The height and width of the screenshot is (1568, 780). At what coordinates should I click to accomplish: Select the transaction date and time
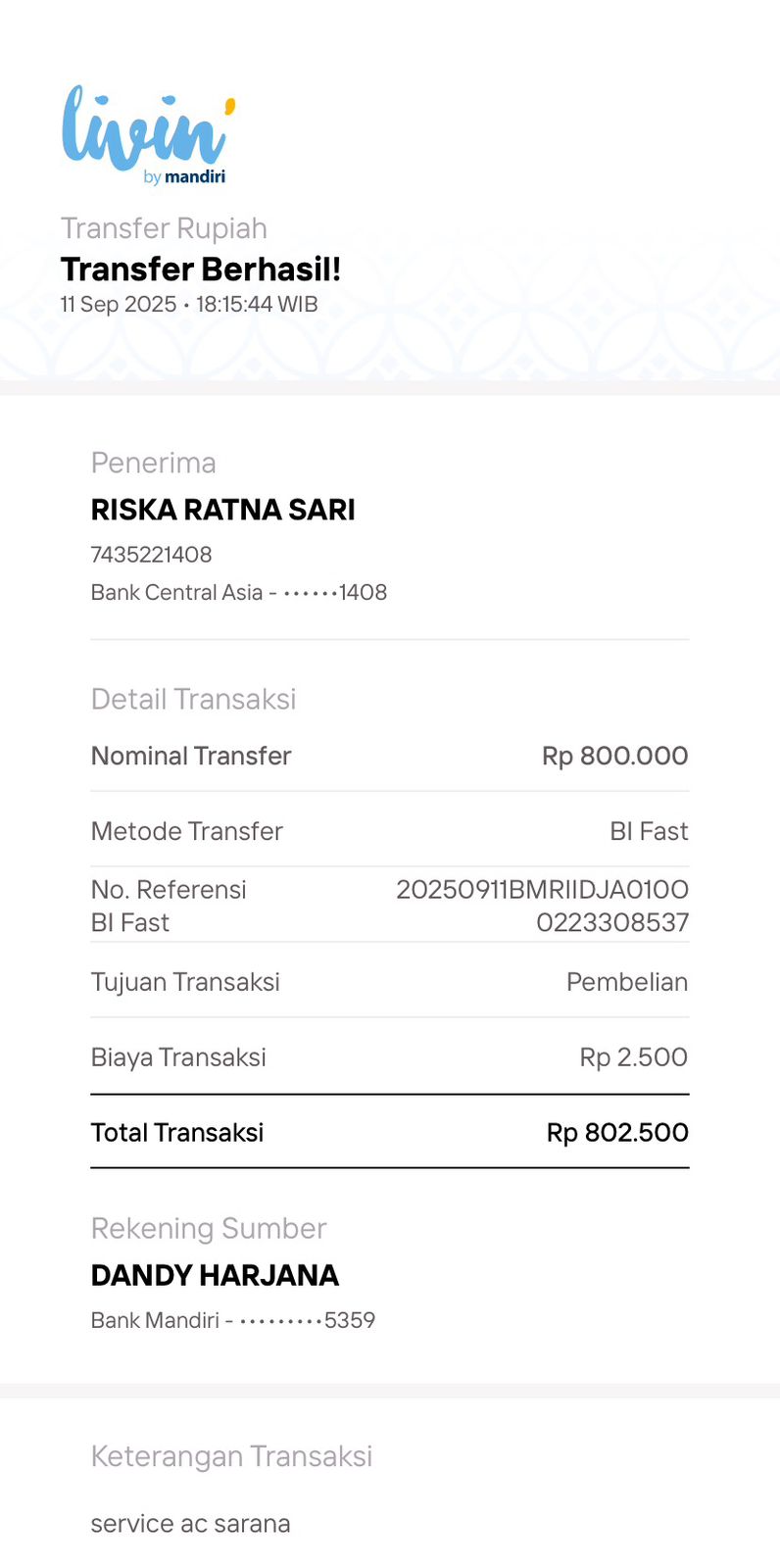[189, 305]
